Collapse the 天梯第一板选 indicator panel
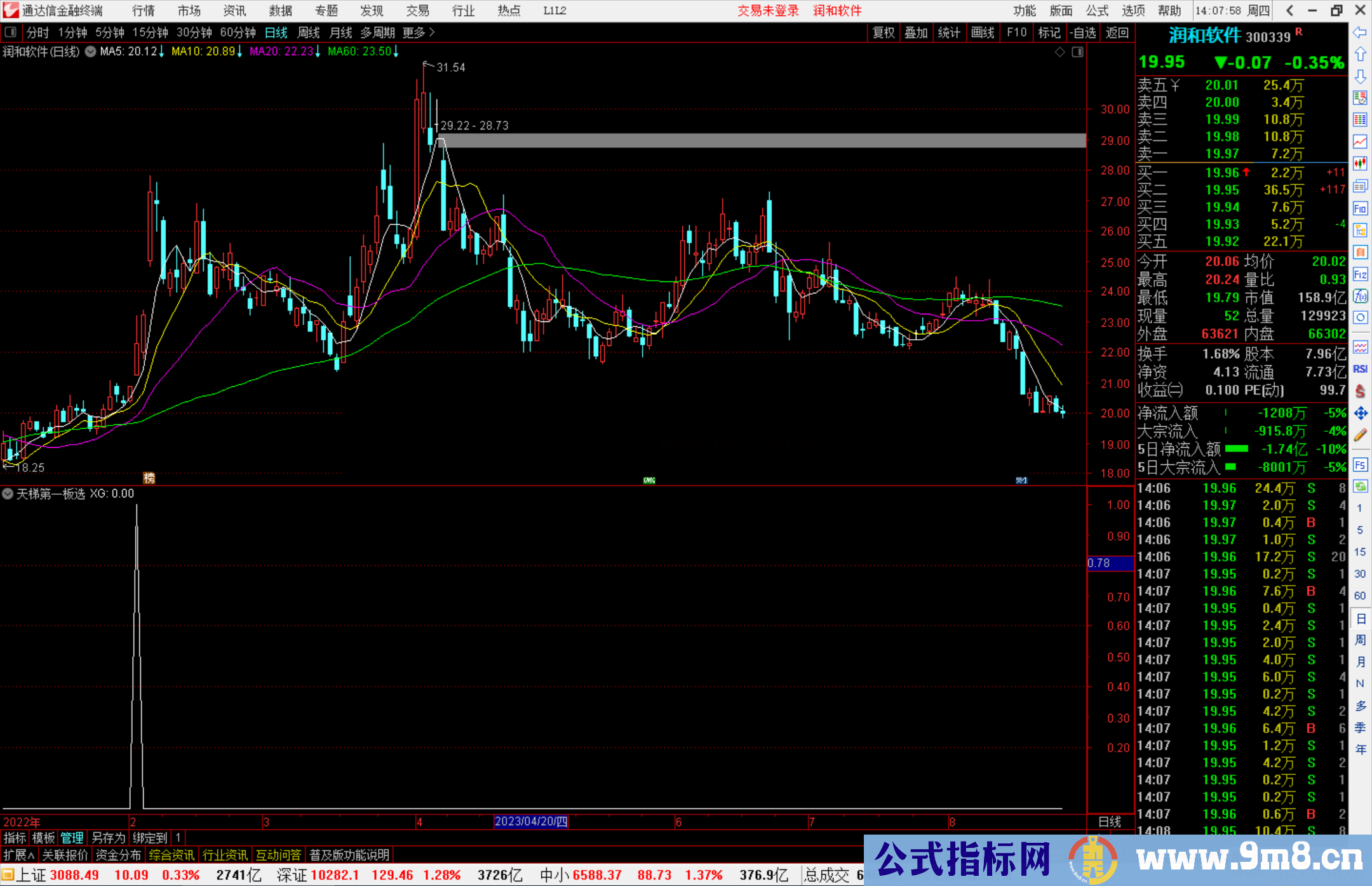 pyautogui.click(x=8, y=493)
